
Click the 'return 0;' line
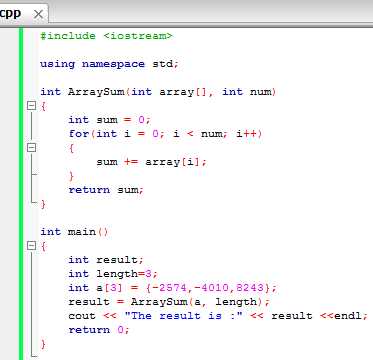pyautogui.click(x=99, y=330)
